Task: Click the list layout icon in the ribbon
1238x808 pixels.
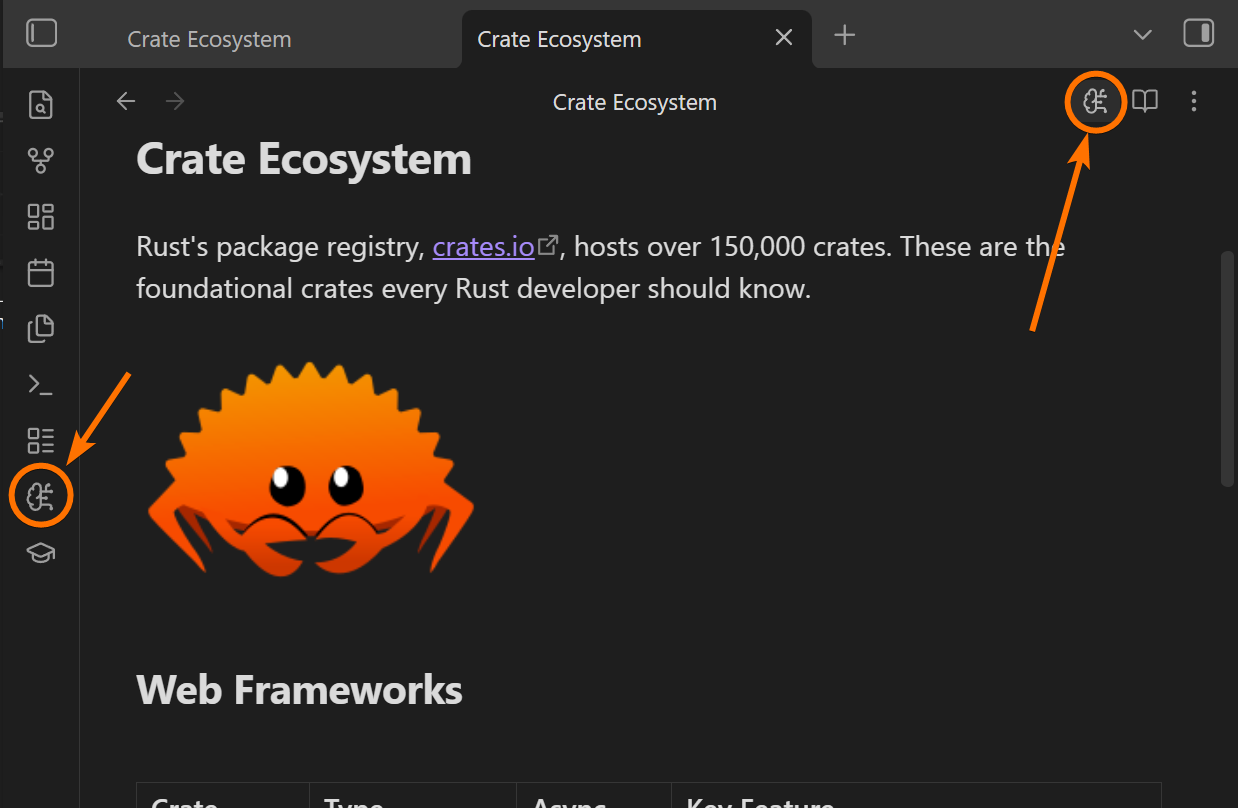Action: 41,441
